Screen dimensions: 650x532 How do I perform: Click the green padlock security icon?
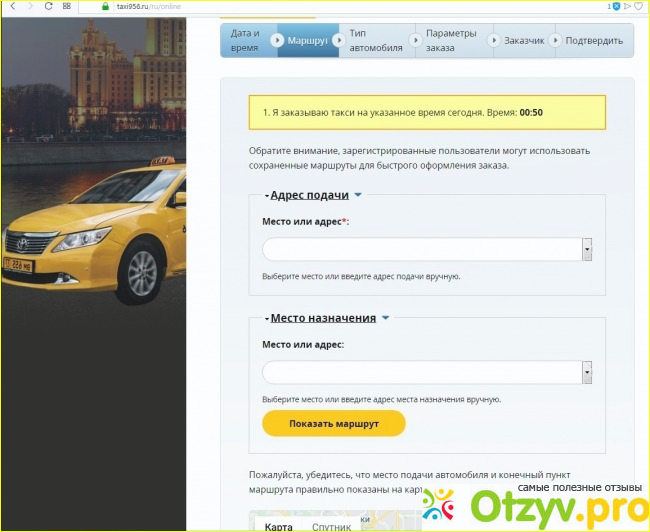click(x=105, y=6)
